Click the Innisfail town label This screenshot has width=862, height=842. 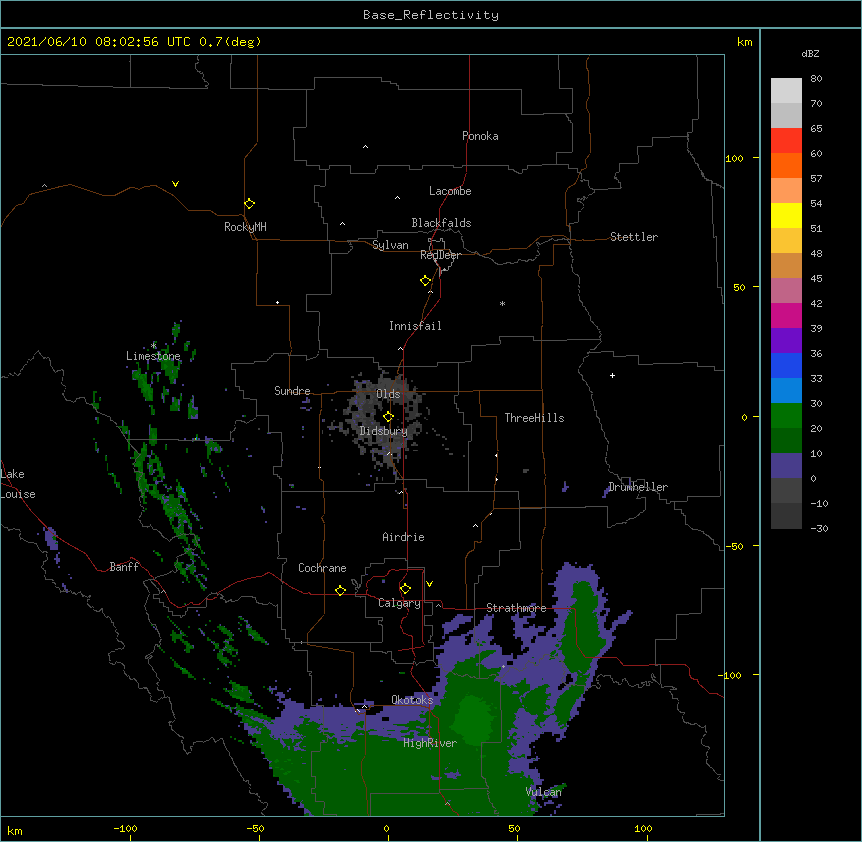click(415, 326)
